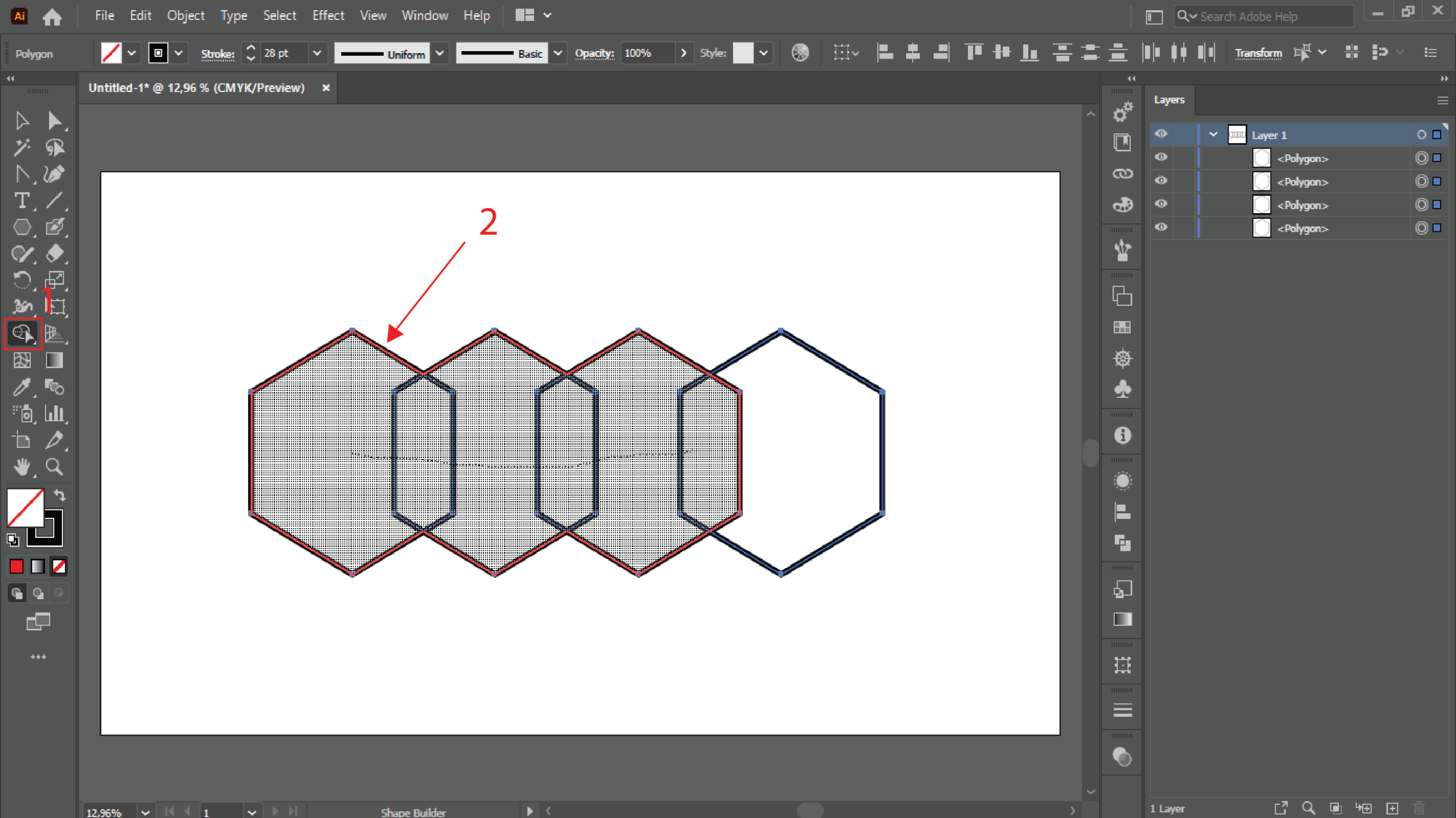Image resolution: width=1456 pixels, height=818 pixels.
Task: Toggle visibility of the first Polygon sublayer
Action: point(1161,157)
